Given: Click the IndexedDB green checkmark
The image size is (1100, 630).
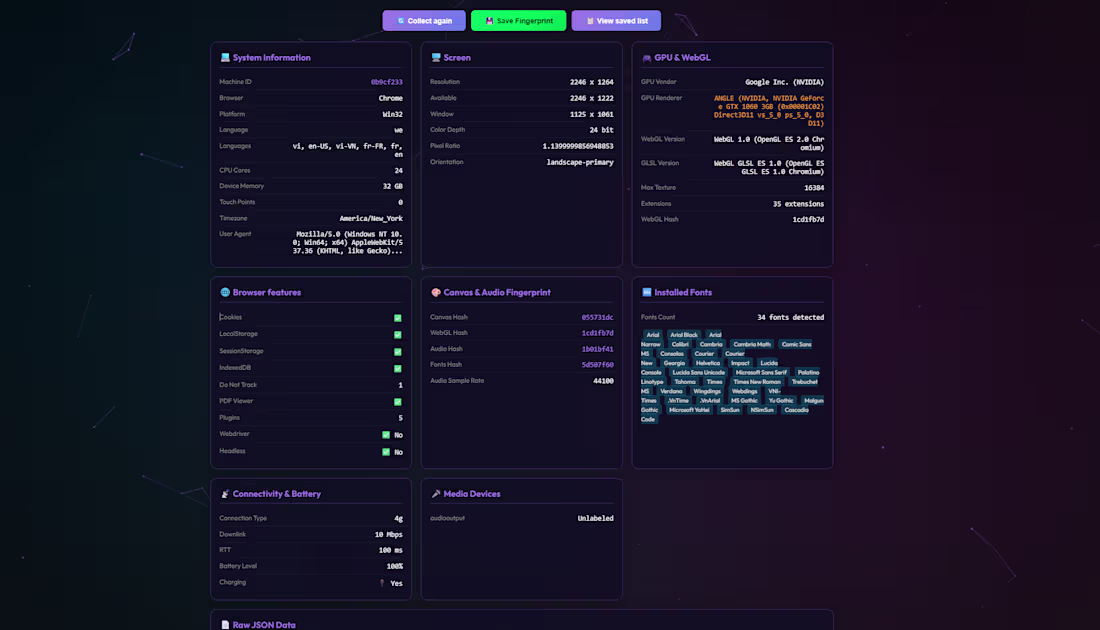Looking at the screenshot, I should pos(398,368).
